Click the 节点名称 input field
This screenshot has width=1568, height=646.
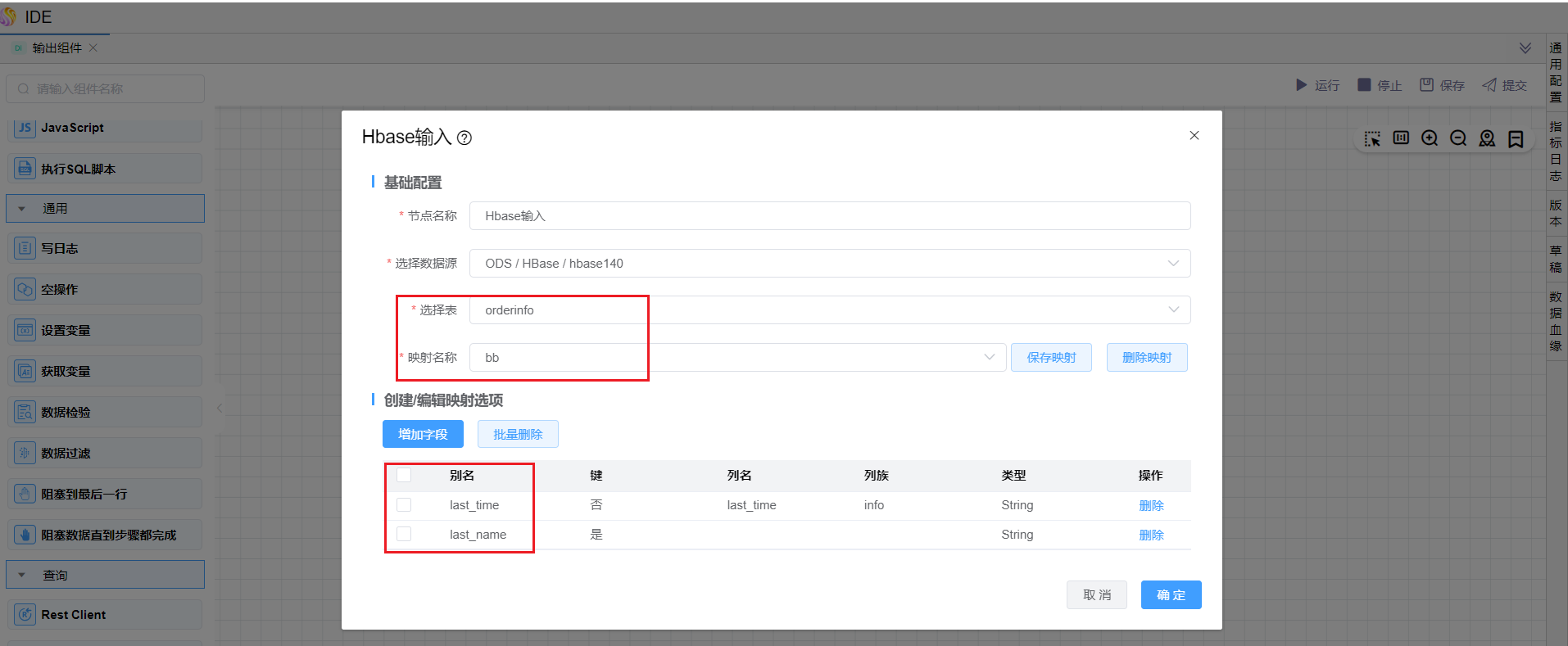[x=829, y=216]
